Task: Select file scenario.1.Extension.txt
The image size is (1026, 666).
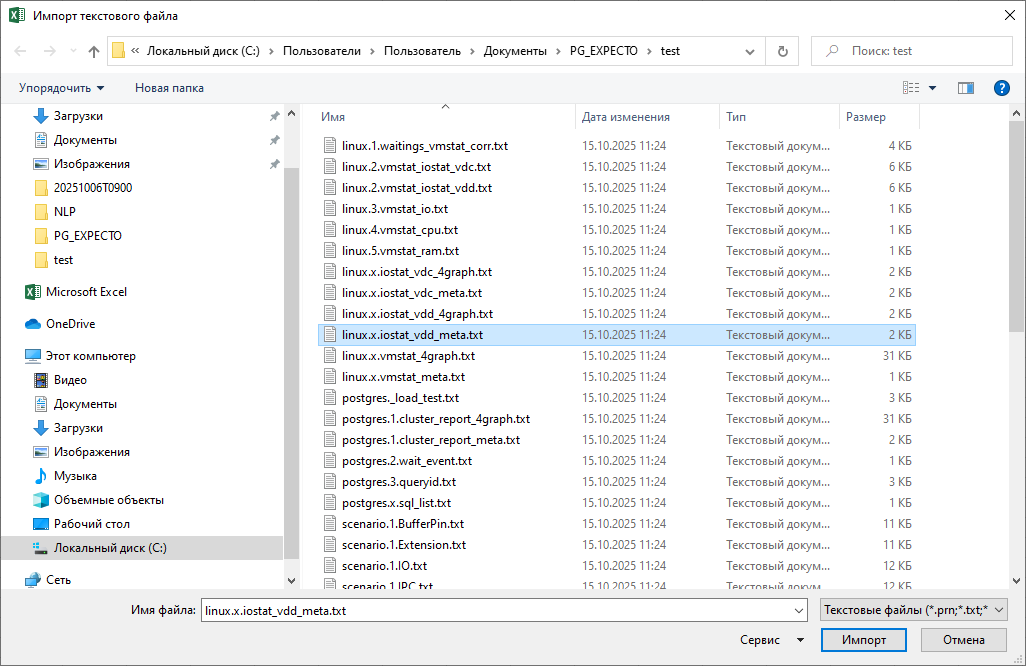Action: click(x=404, y=544)
